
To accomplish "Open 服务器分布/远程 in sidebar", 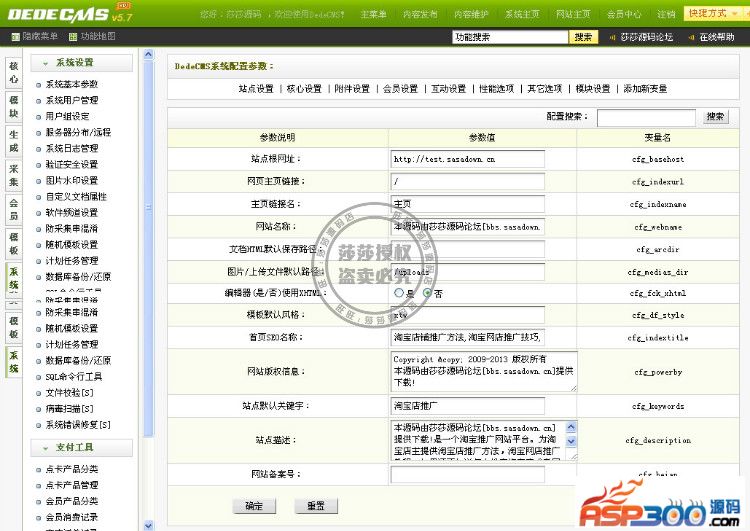I will pos(78,133).
